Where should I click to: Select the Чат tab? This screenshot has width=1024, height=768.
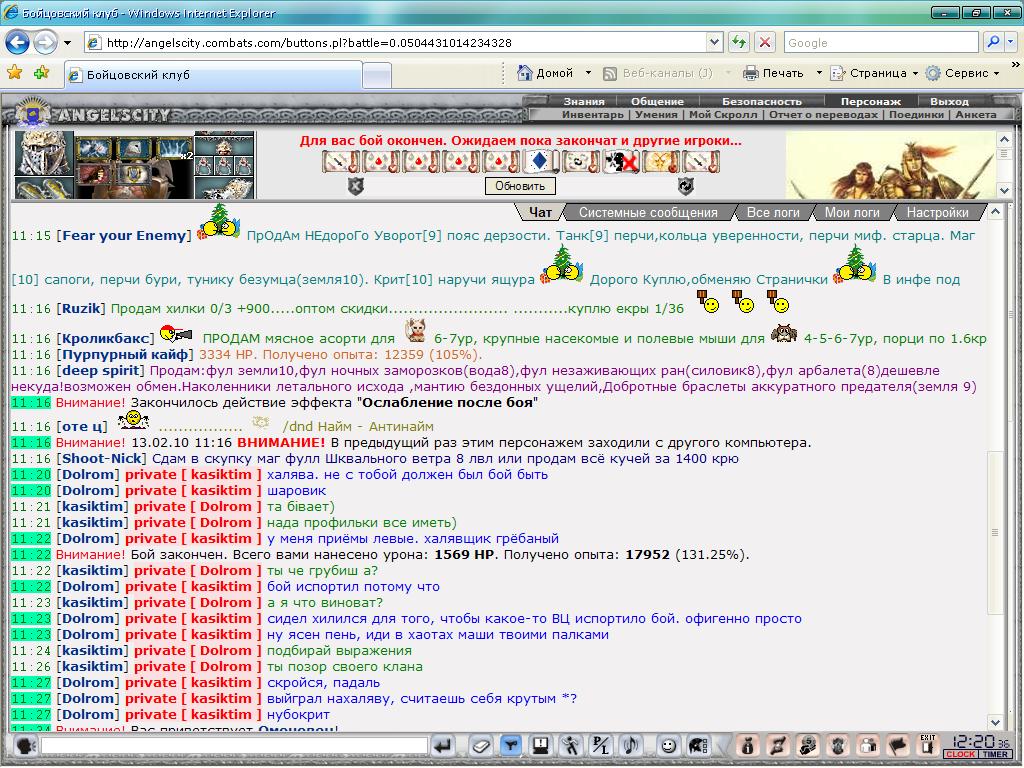540,212
